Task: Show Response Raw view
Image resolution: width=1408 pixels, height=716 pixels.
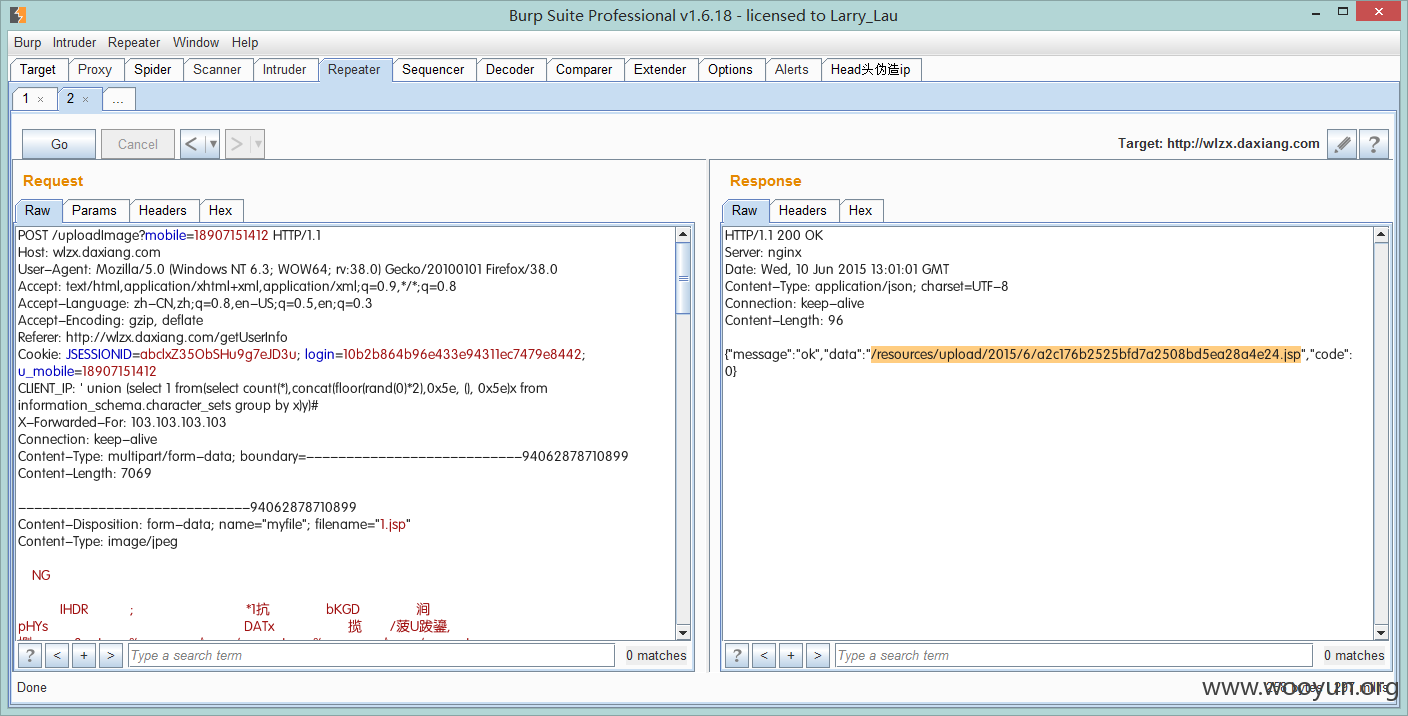Action: (745, 210)
